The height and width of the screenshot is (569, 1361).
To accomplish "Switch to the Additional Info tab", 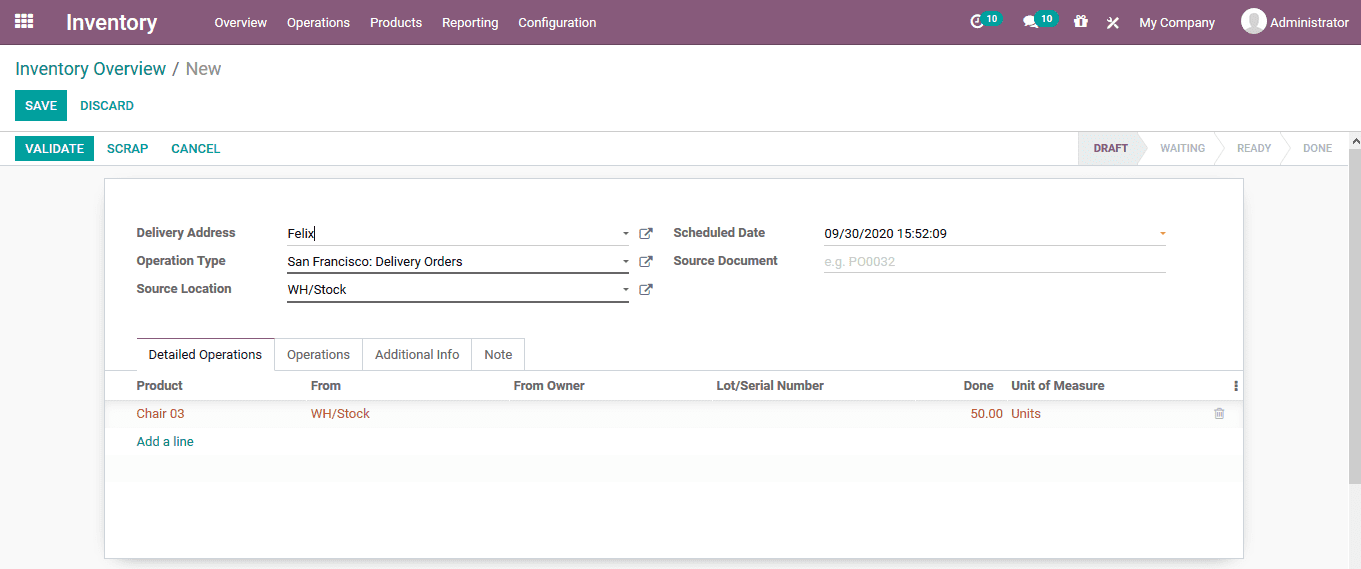I will pyautogui.click(x=417, y=355).
